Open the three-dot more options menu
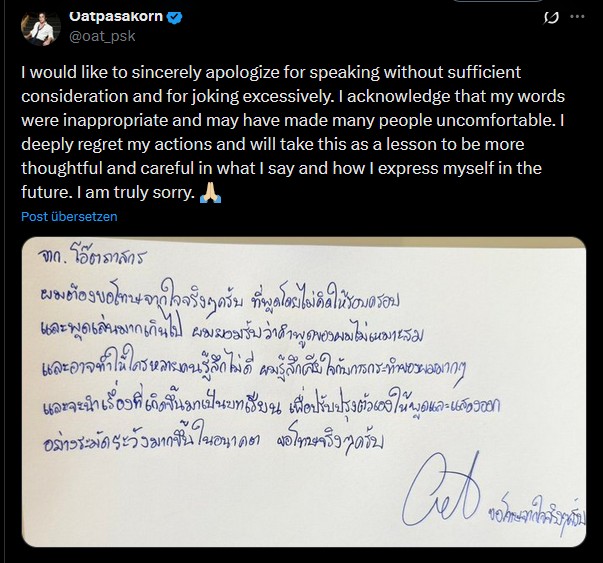The height and width of the screenshot is (563, 603). pyautogui.click(x=577, y=17)
